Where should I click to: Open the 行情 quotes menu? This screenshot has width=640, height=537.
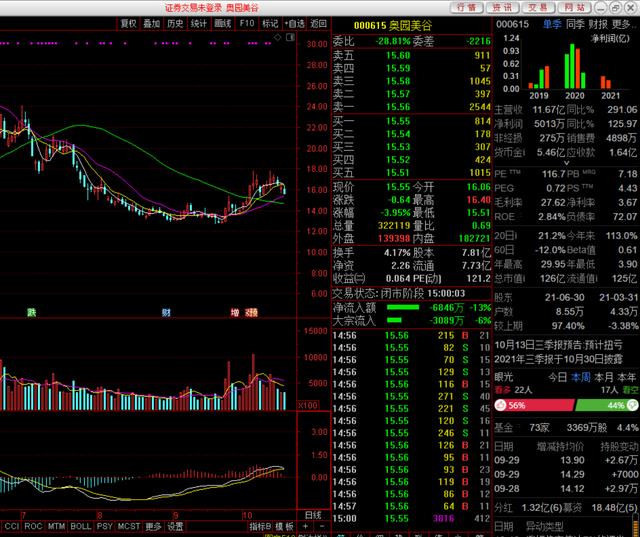[x=467, y=7]
